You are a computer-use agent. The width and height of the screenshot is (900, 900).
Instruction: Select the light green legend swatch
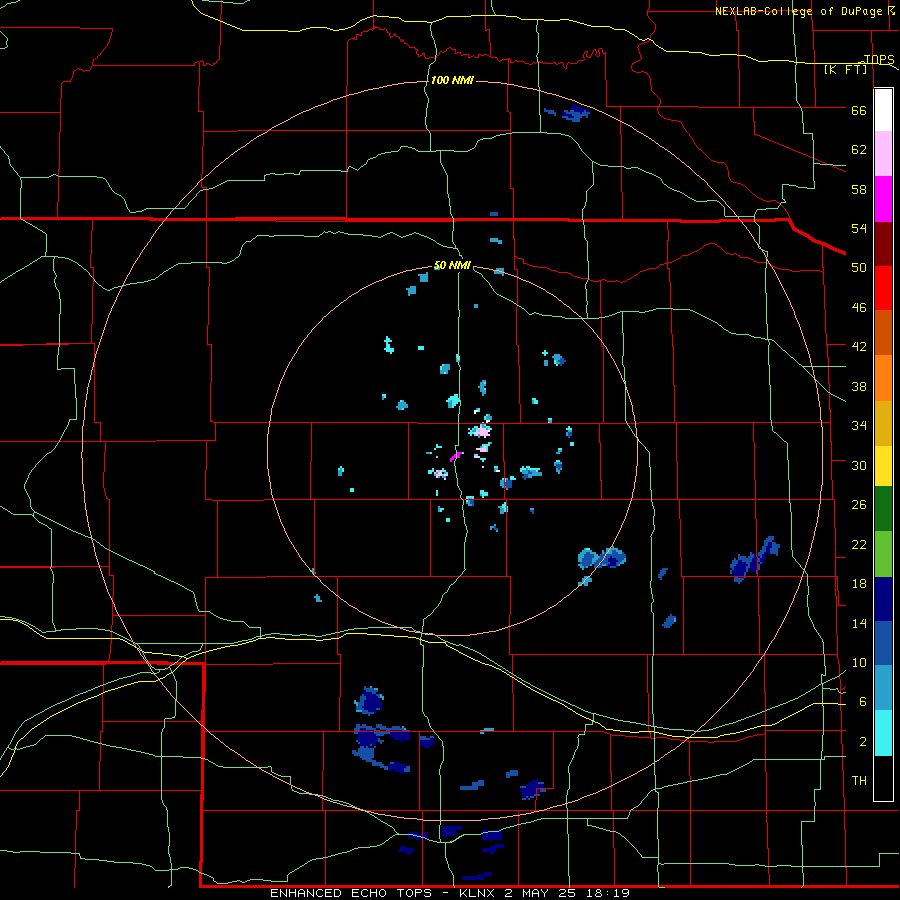883,554
